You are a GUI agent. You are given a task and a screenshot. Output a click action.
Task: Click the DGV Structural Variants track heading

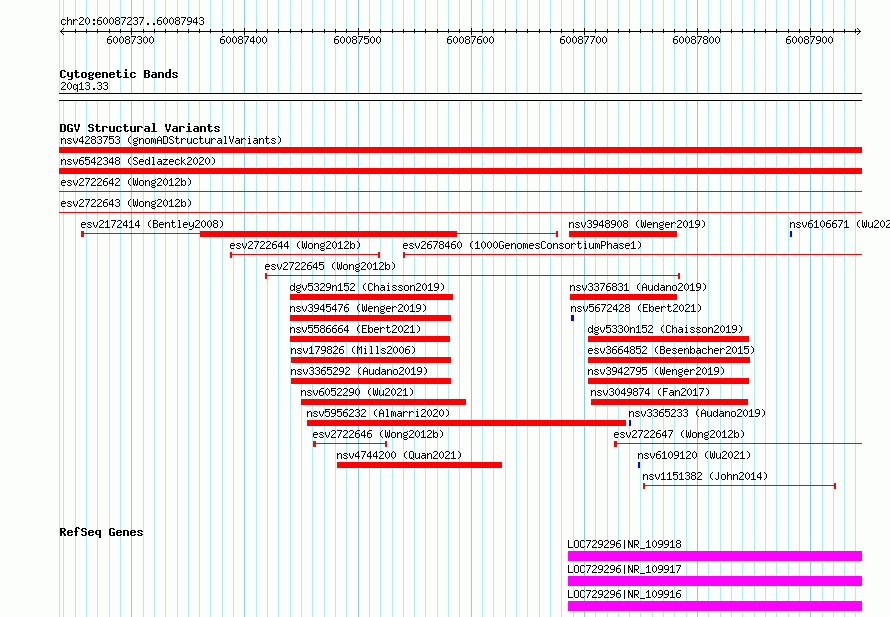point(140,128)
